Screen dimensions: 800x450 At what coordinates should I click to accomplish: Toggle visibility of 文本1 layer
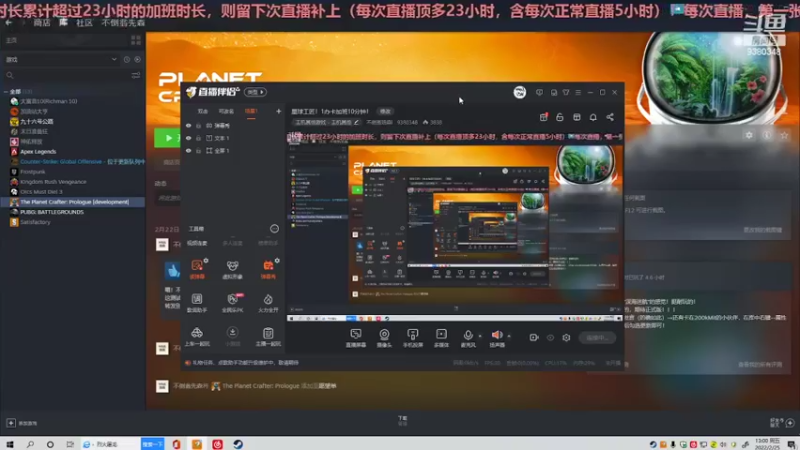click(188, 138)
